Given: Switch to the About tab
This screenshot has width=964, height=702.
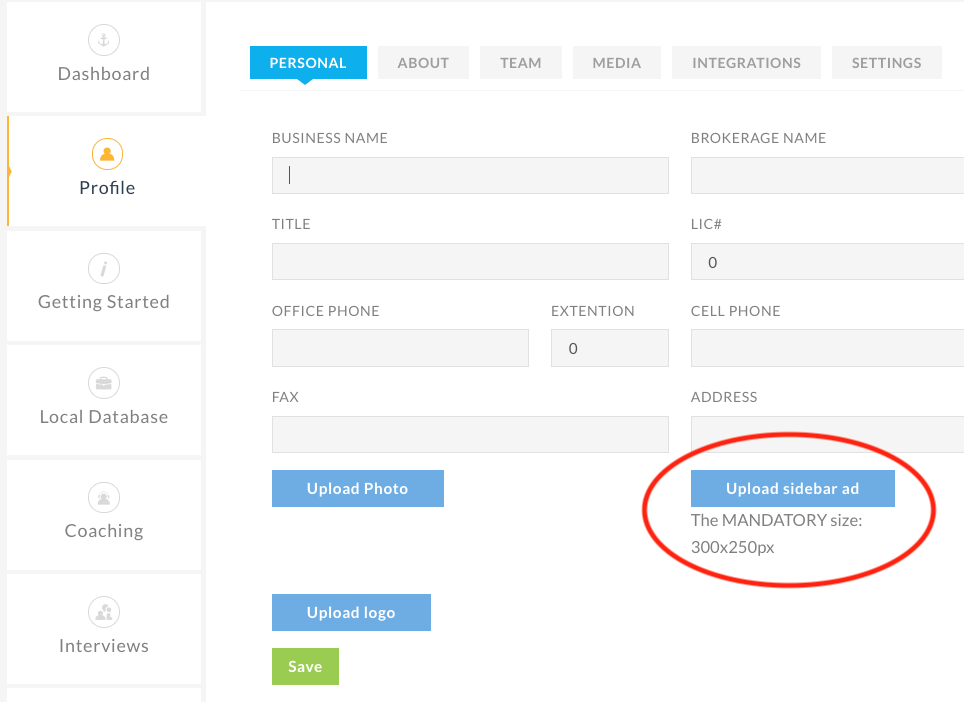Looking at the screenshot, I should pos(423,63).
